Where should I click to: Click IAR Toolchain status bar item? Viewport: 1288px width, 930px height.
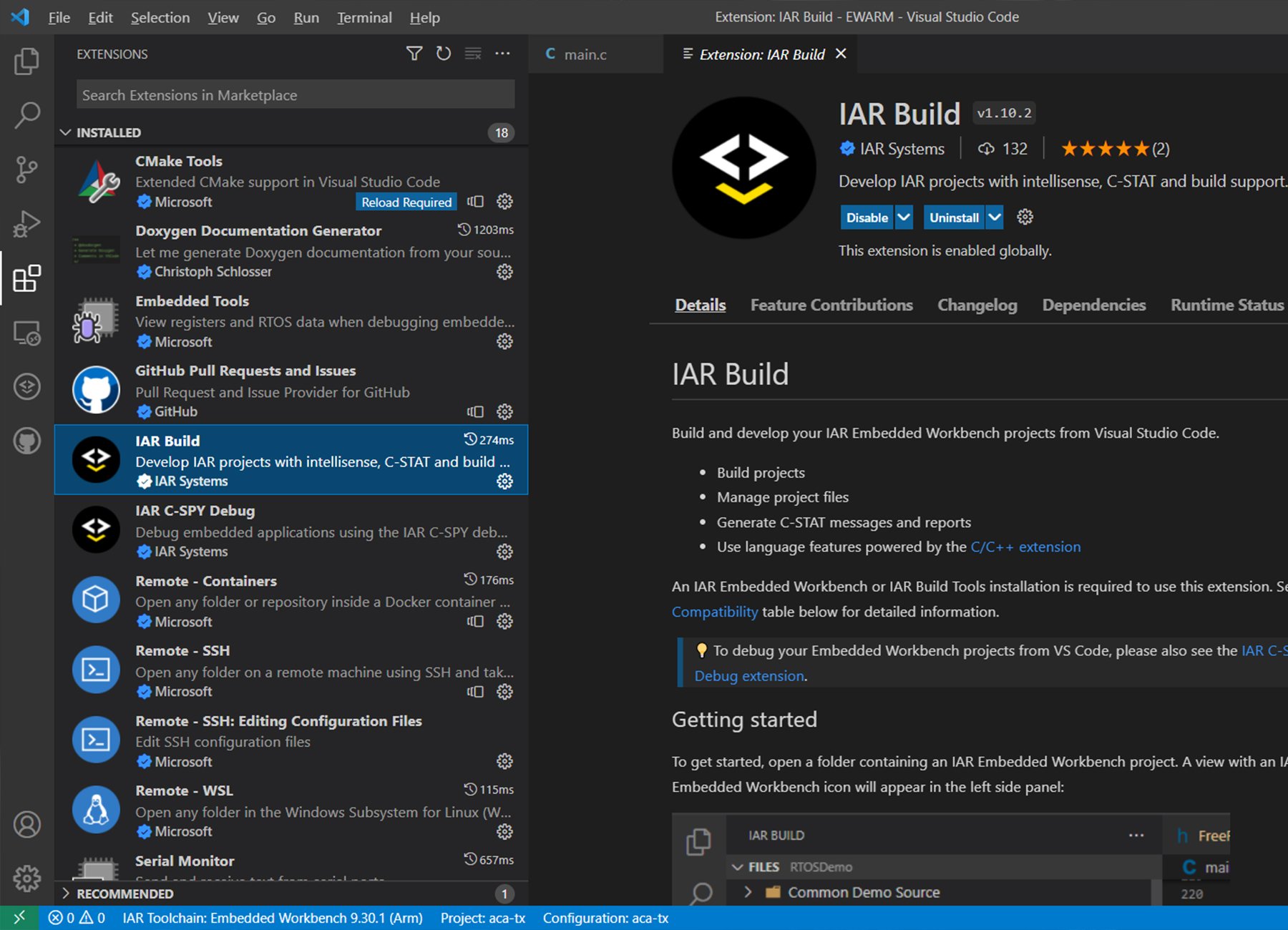(x=272, y=918)
